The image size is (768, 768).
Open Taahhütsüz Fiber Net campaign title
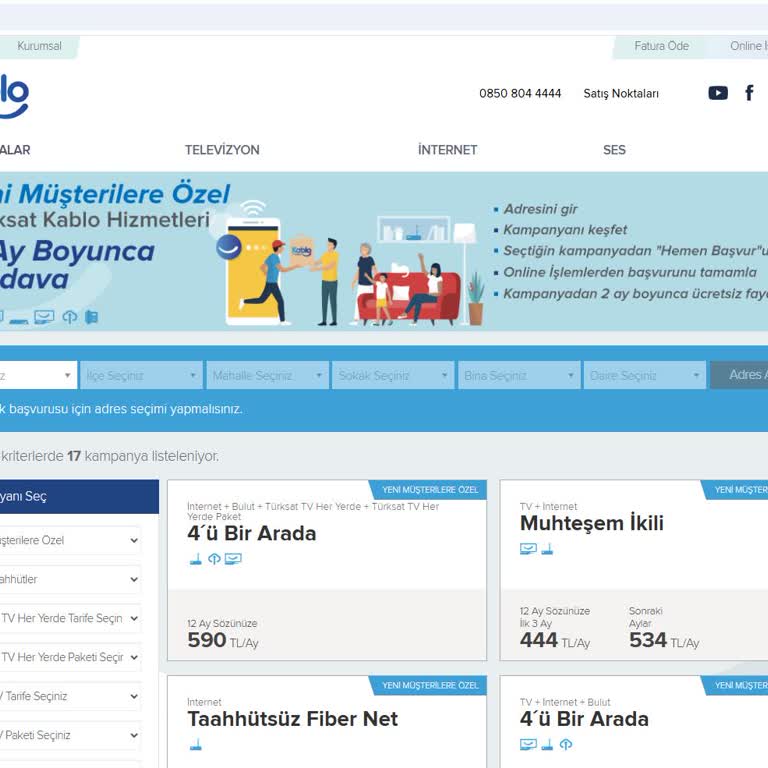click(292, 719)
